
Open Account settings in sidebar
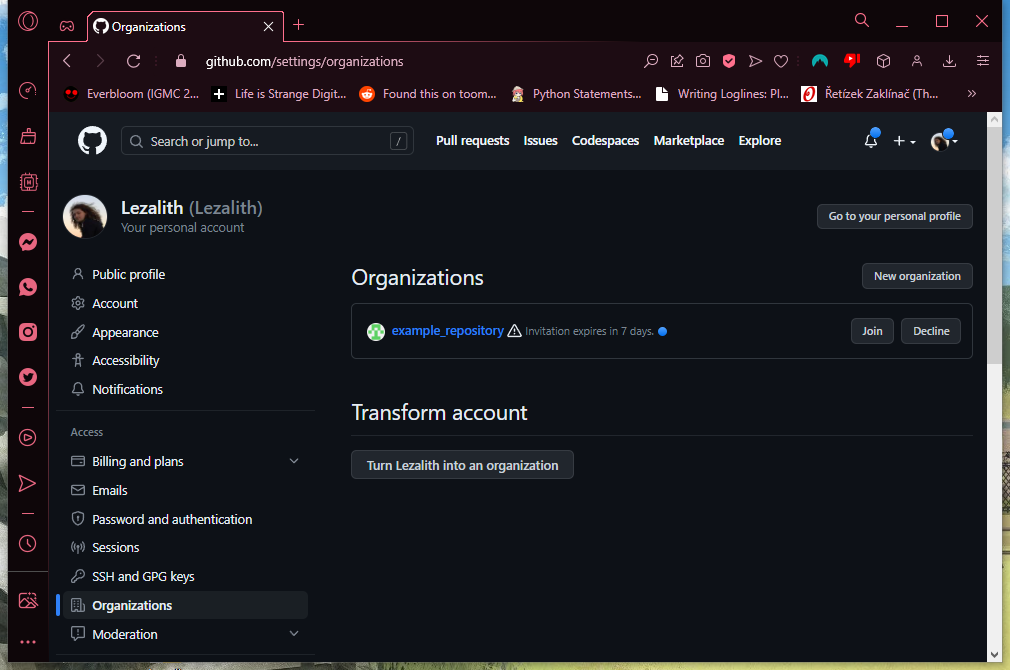115,303
